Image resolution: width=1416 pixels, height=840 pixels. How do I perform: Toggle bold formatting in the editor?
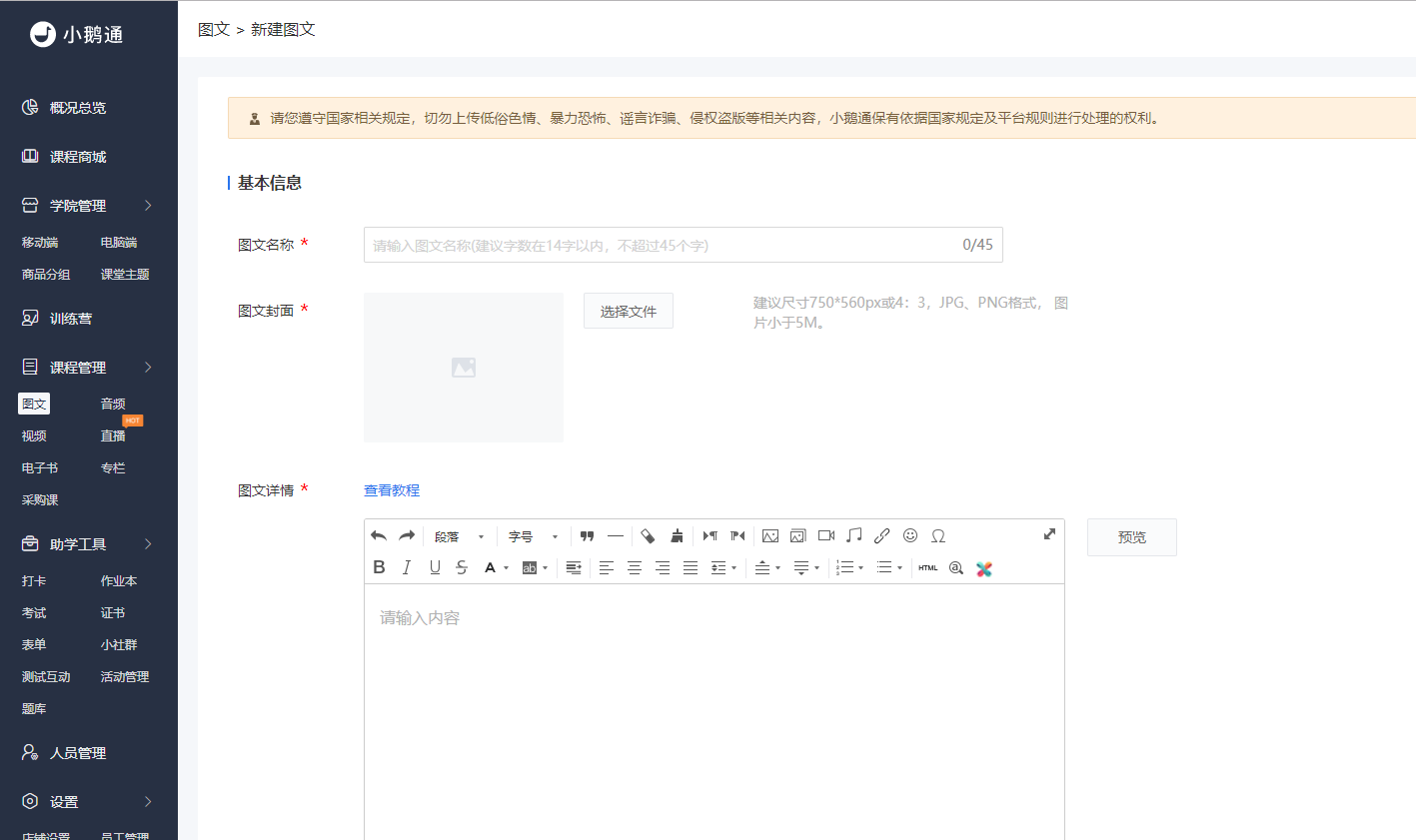(x=379, y=567)
